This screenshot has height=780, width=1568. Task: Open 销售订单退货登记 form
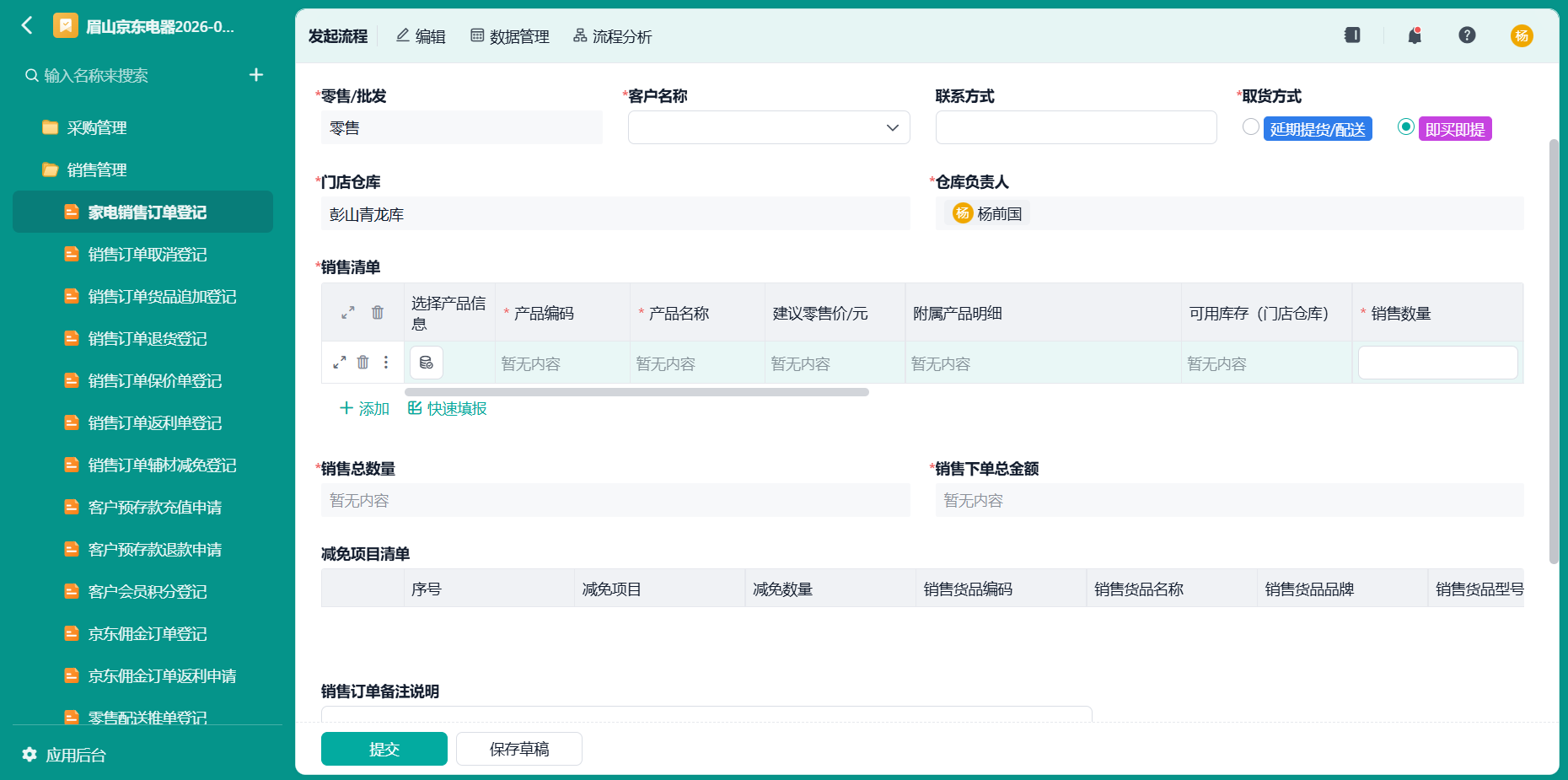tap(142, 338)
